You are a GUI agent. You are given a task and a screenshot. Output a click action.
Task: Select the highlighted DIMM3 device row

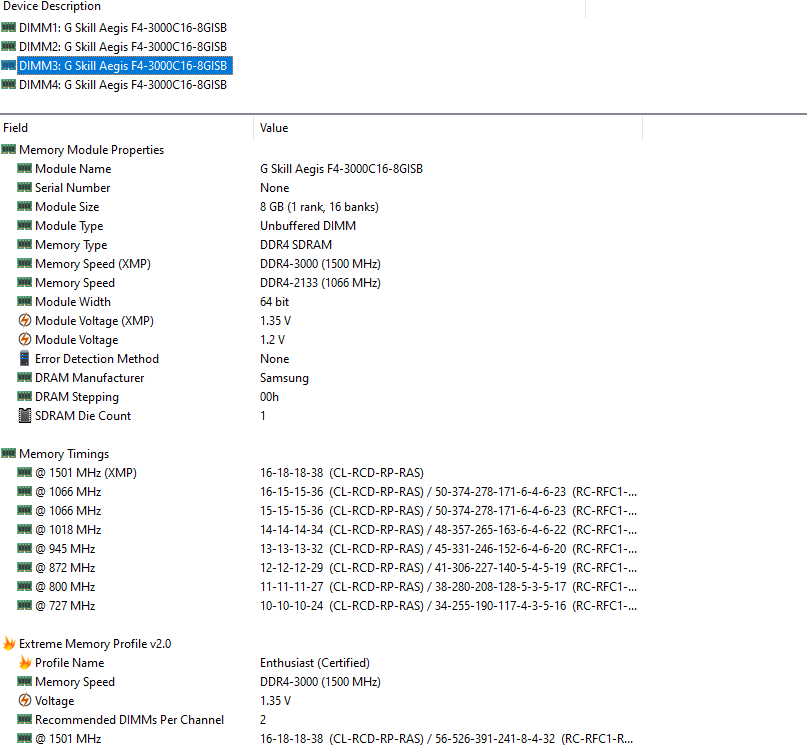tap(125, 66)
